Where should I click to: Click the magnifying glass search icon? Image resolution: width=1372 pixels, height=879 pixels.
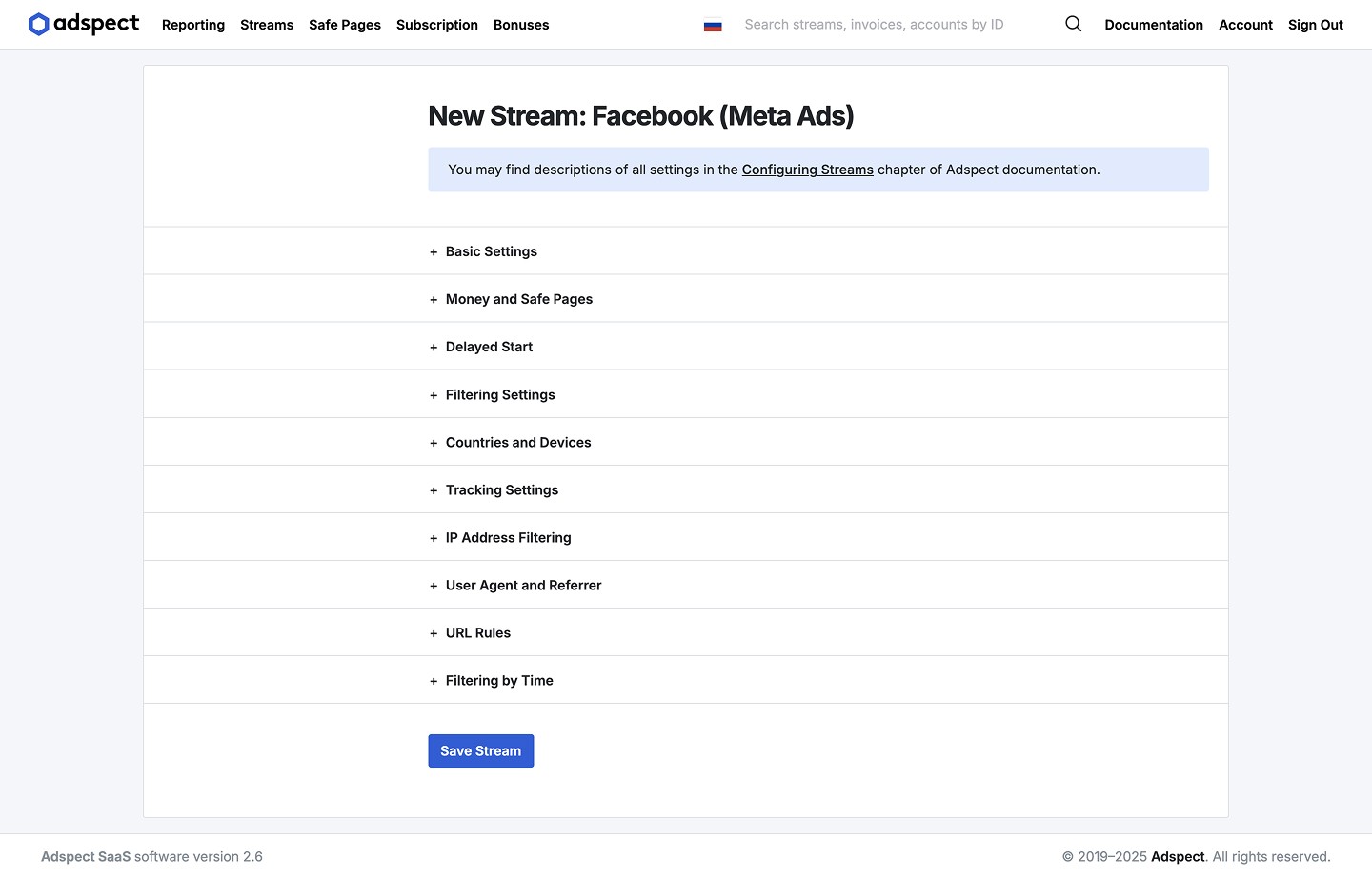(x=1073, y=25)
